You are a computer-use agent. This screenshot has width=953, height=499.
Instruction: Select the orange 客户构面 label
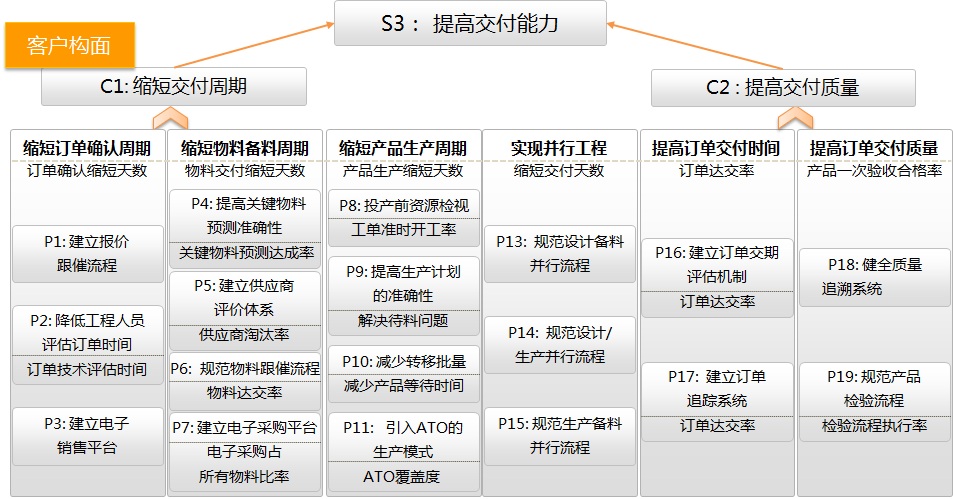point(69,46)
